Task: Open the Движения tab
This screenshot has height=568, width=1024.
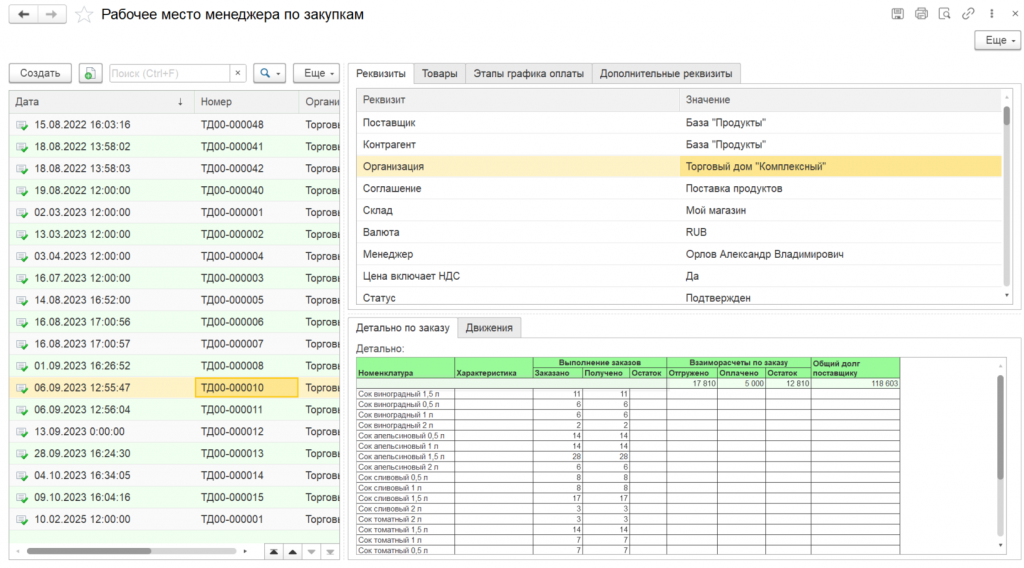Action: 489,328
